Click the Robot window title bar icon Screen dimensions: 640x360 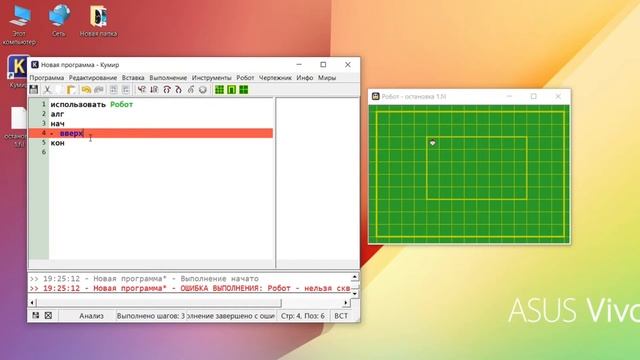[x=376, y=96]
